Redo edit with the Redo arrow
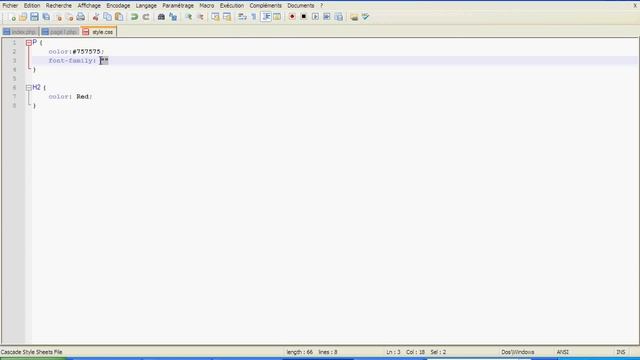 tap(146, 17)
